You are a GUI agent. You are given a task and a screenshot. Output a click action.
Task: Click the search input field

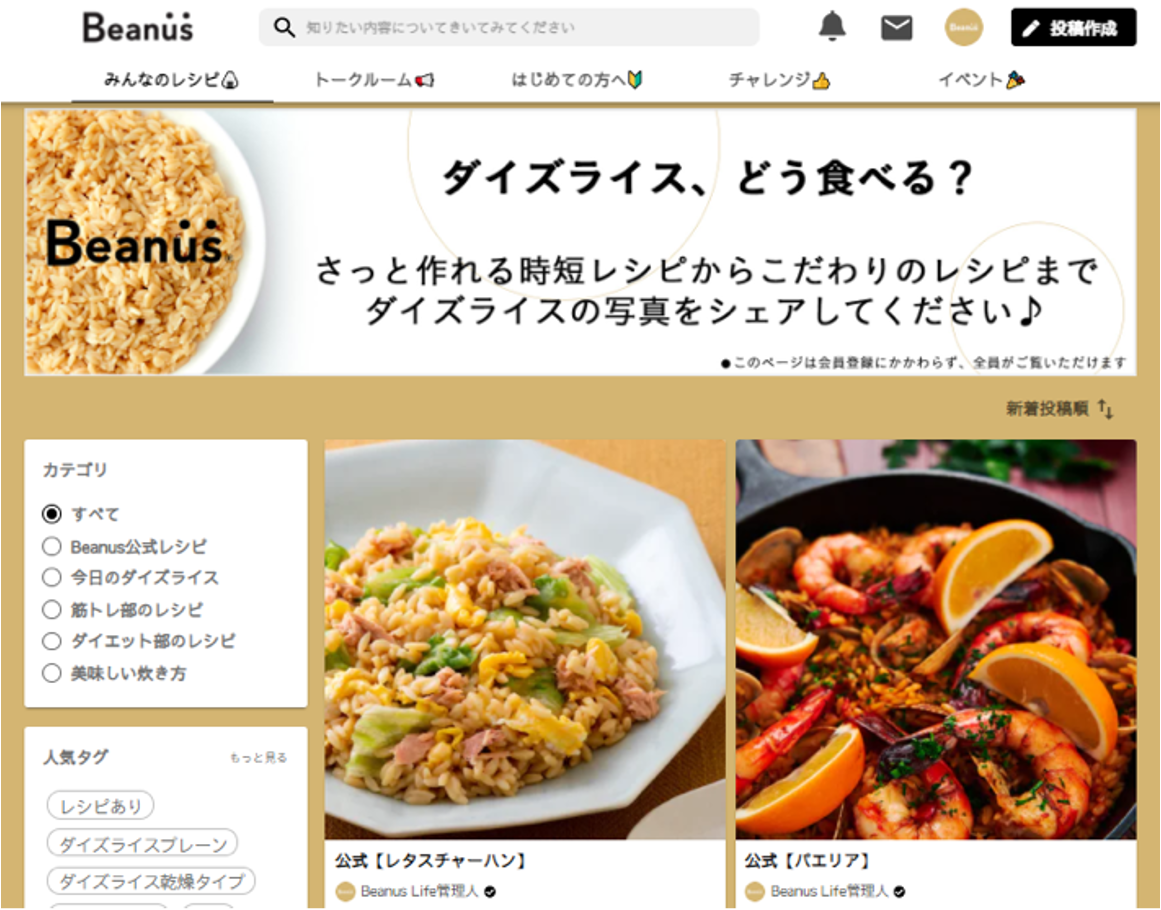[x=509, y=27]
